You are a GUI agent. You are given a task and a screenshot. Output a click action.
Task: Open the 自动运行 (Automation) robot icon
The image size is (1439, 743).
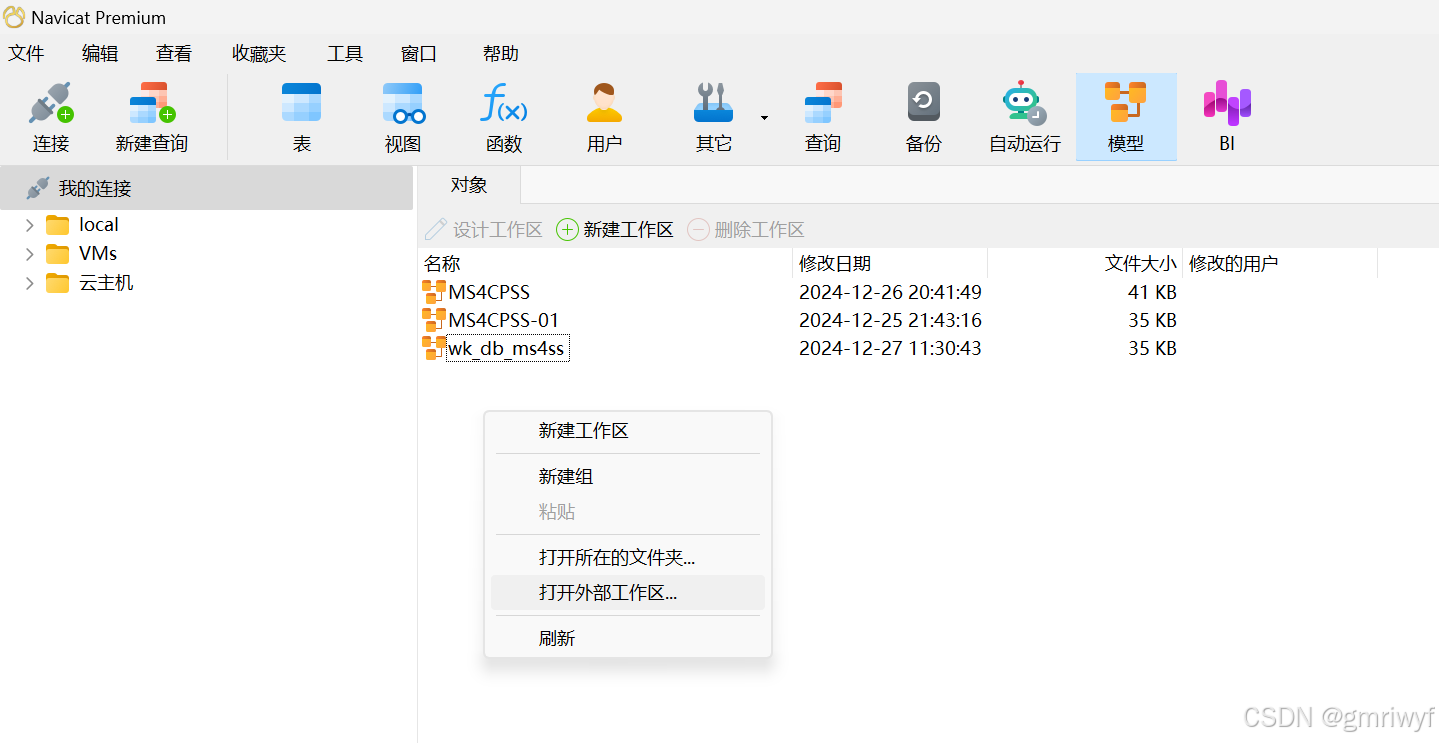click(1024, 104)
